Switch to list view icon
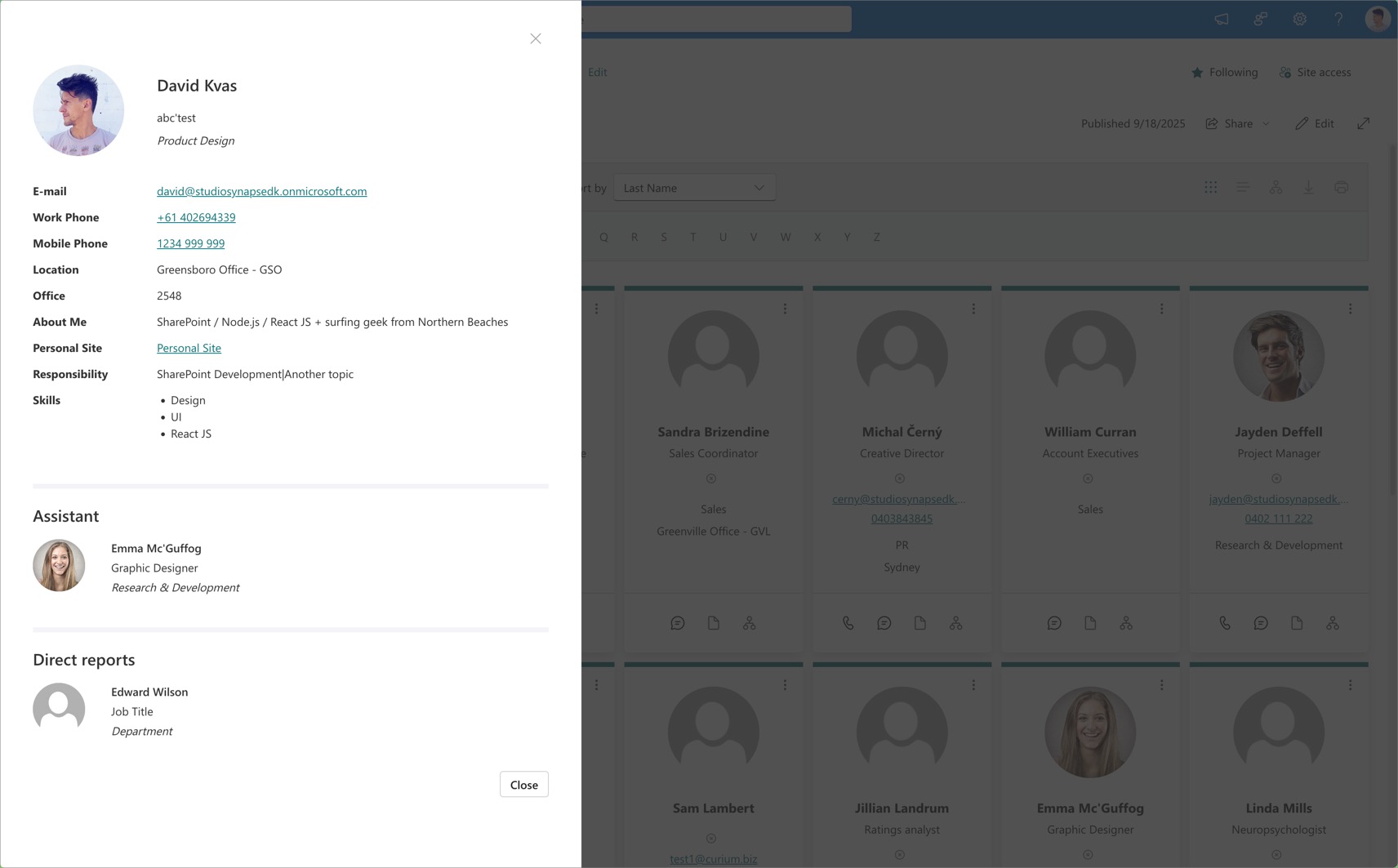This screenshot has height=868, width=1398. (1242, 188)
